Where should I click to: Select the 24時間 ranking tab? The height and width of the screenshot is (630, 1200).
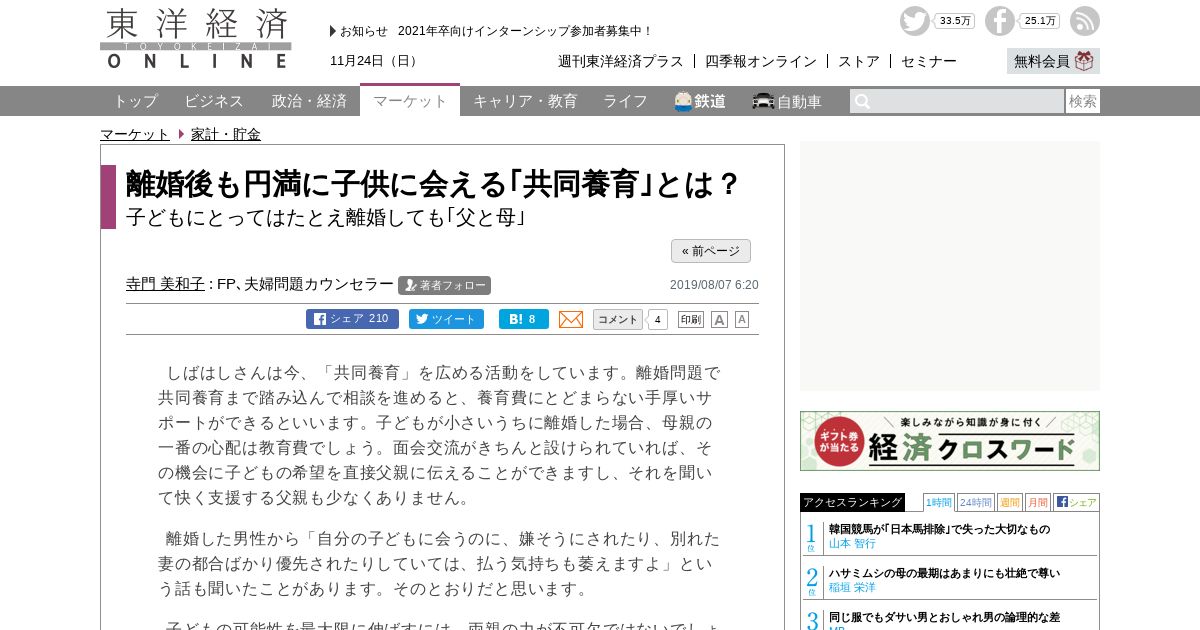click(x=976, y=502)
